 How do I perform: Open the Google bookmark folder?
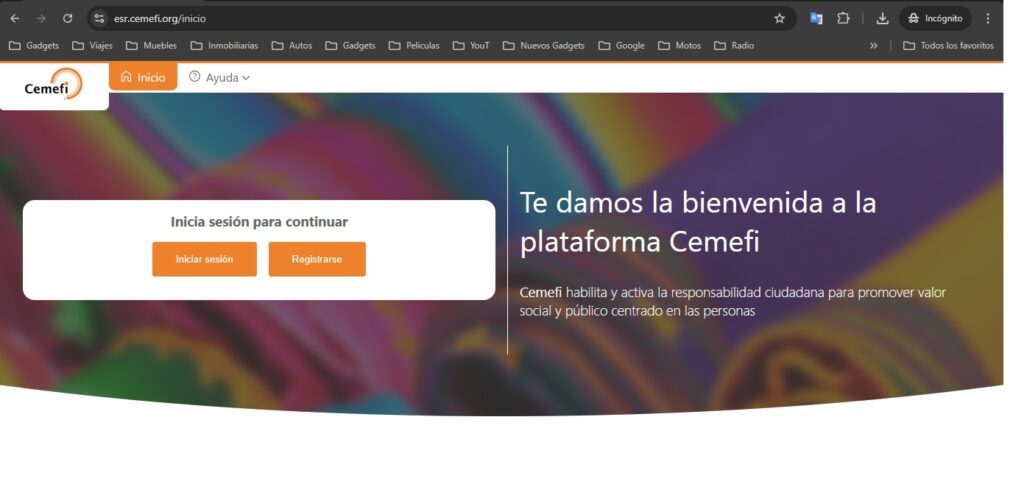coord(622,46)
